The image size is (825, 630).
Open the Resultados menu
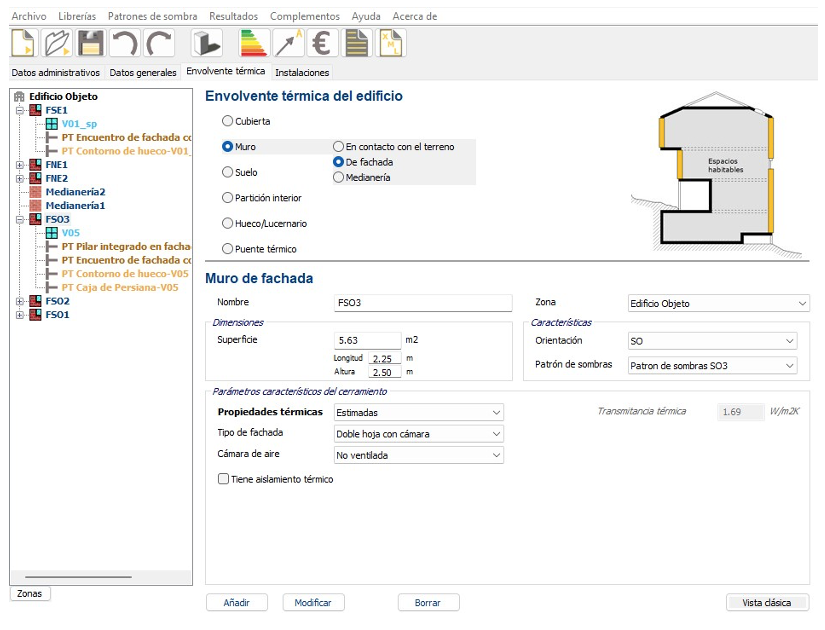pyautogui.click(x=233, y=17)
